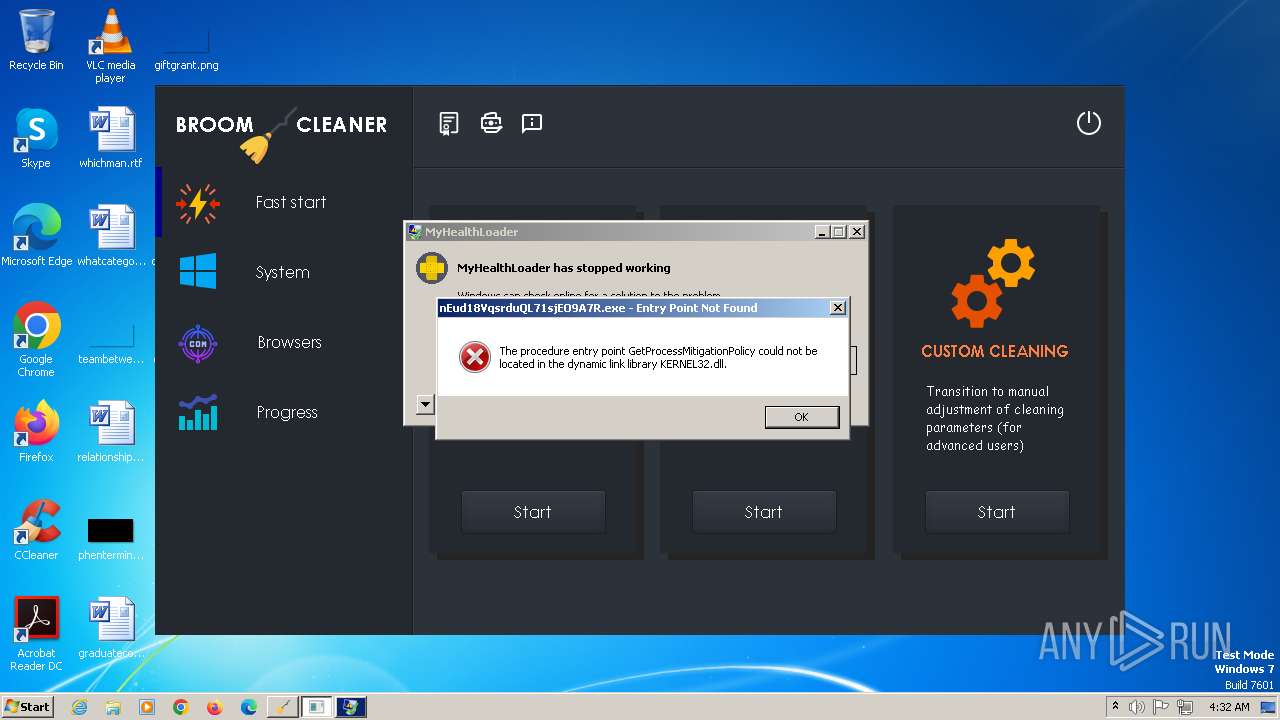Click OK in Entry Point Not Found dialog
The image size is (1280, 720).
point(801,417)
